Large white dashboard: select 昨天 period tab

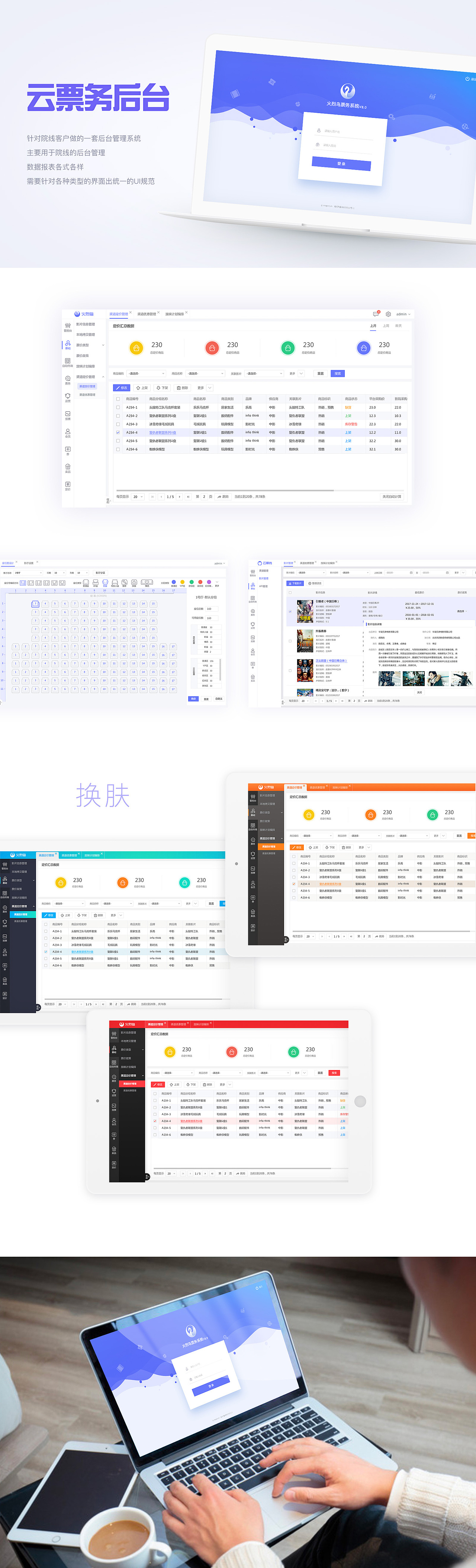point(399,326)
